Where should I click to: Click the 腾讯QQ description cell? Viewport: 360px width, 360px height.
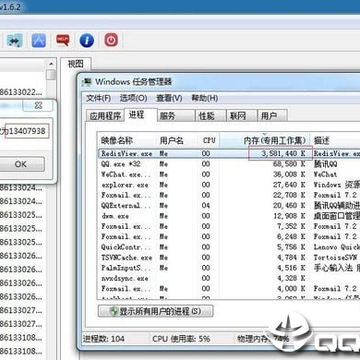(x=326, y=164)
